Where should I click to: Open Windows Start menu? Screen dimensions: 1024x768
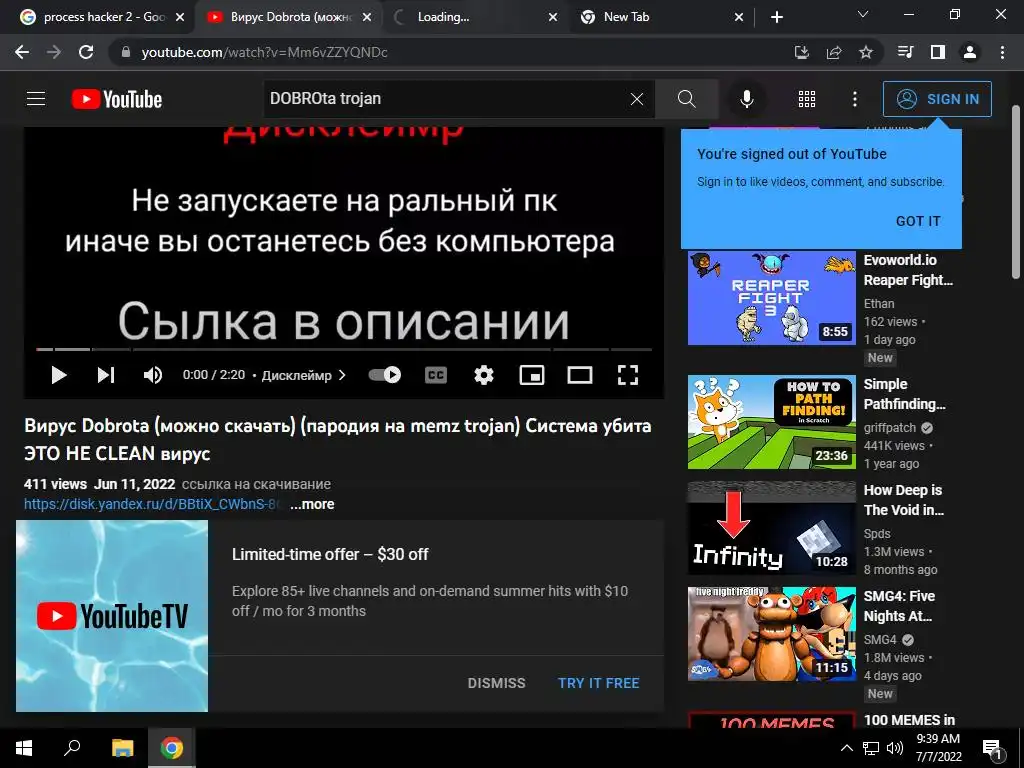click(24, 748)
